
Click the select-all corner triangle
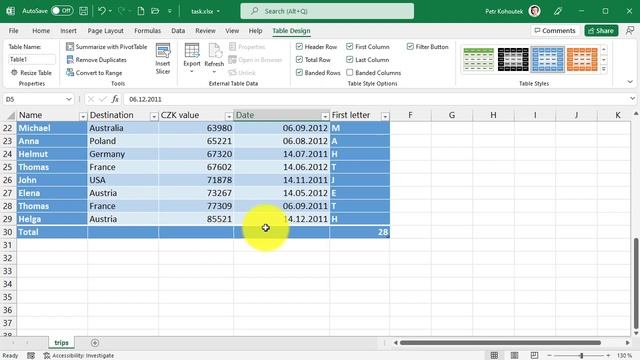(11, 116)
